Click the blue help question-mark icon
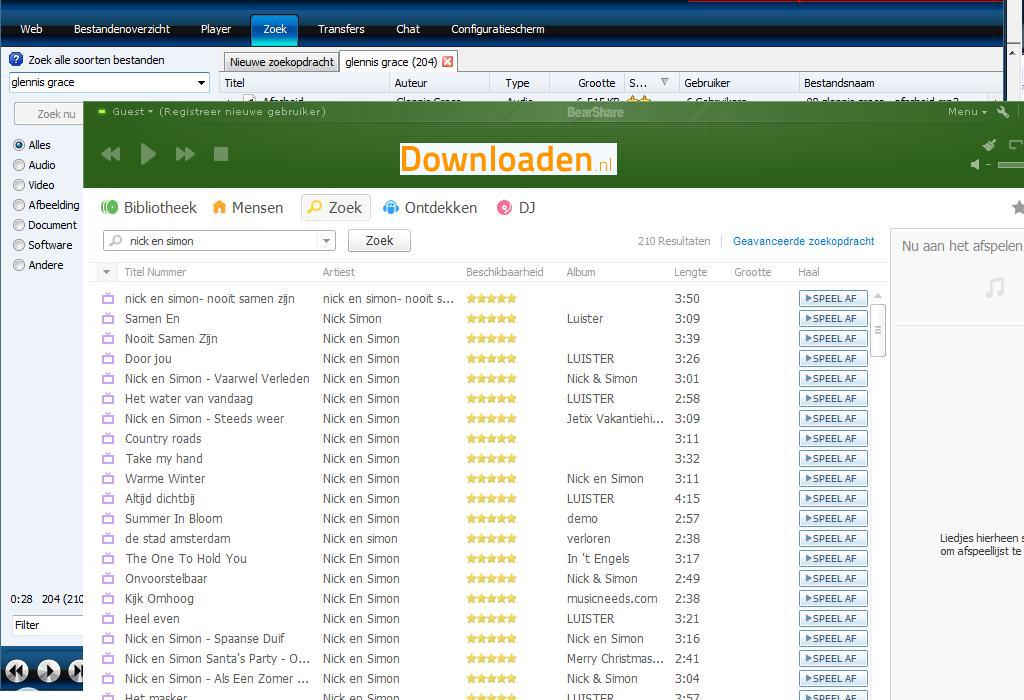 click(x=16, y=59)
